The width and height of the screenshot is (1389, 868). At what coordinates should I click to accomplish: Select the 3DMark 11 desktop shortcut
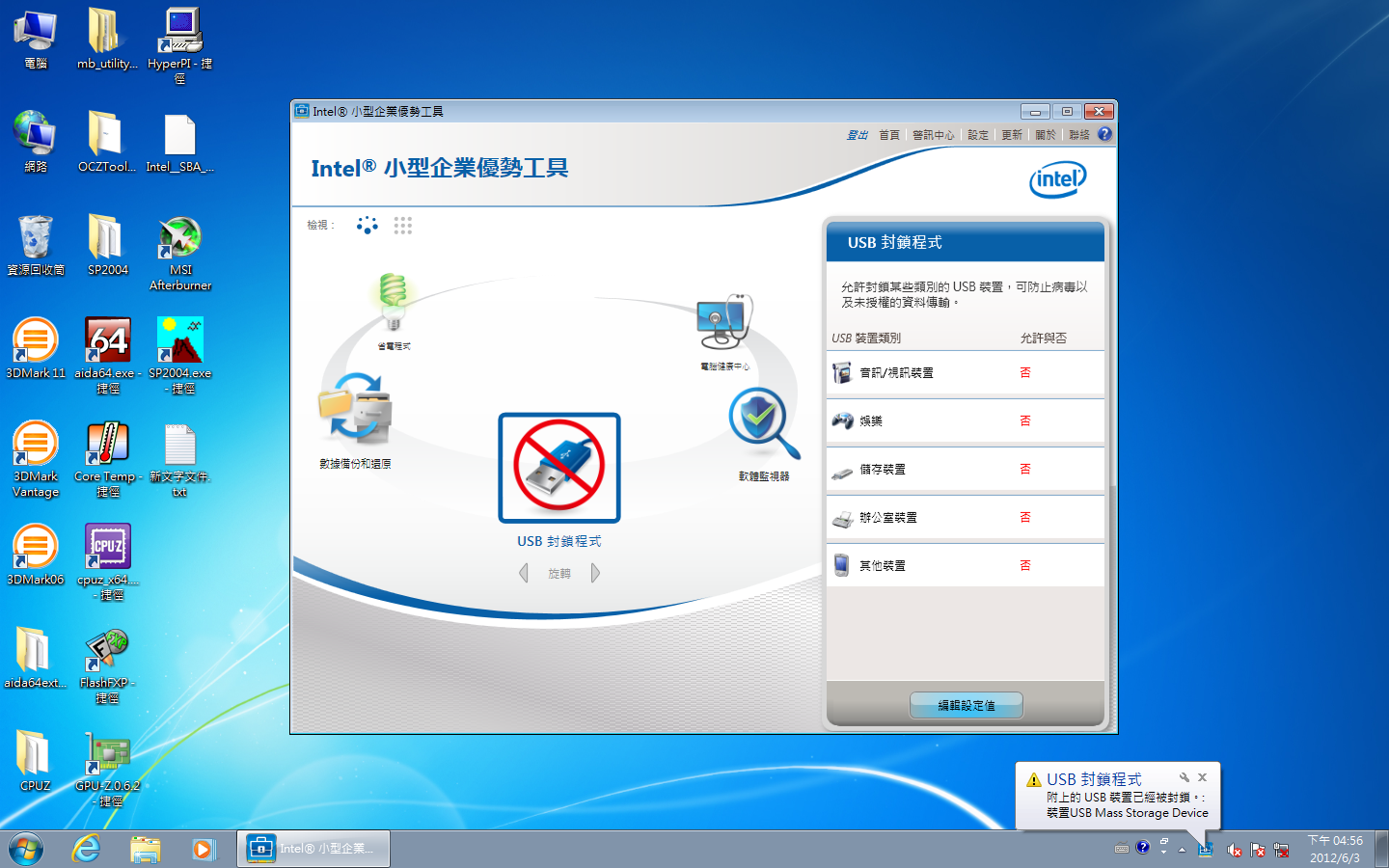pyautogui.click(x=36, y=348)
